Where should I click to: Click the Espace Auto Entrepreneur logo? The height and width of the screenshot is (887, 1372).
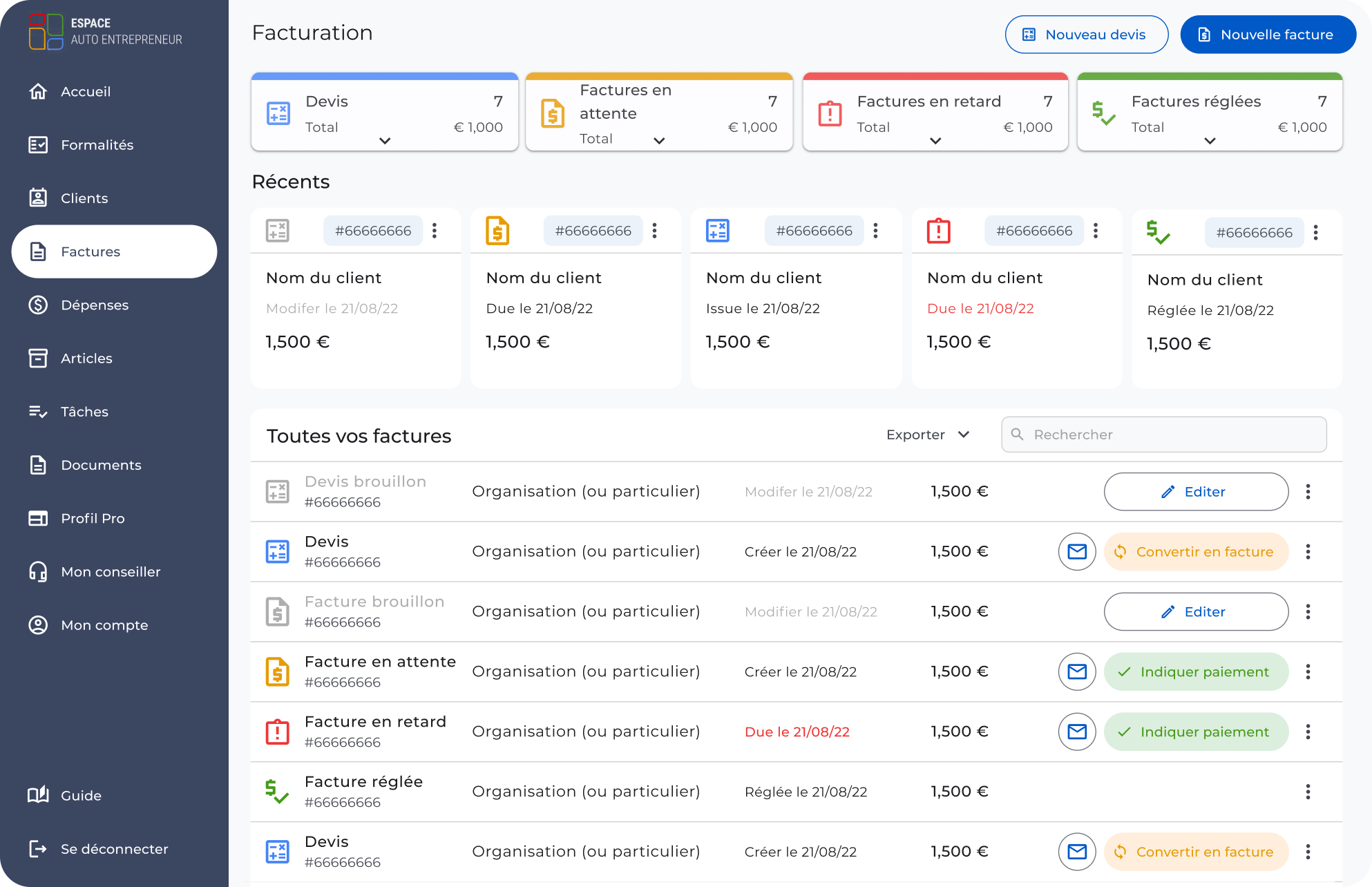tap(106, 32)
